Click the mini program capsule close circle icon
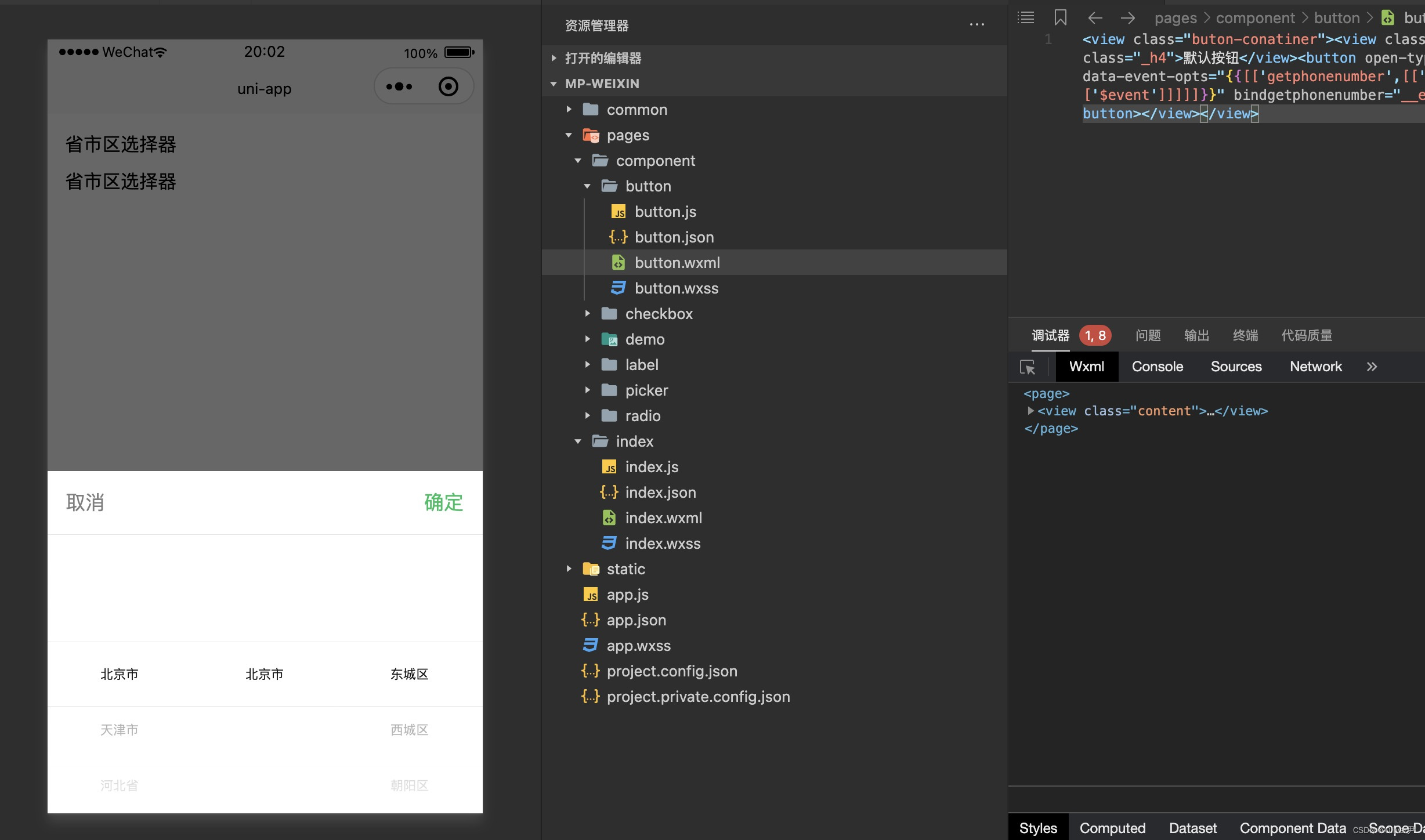Screen dimensions: 1425x840 pos(448,87)
